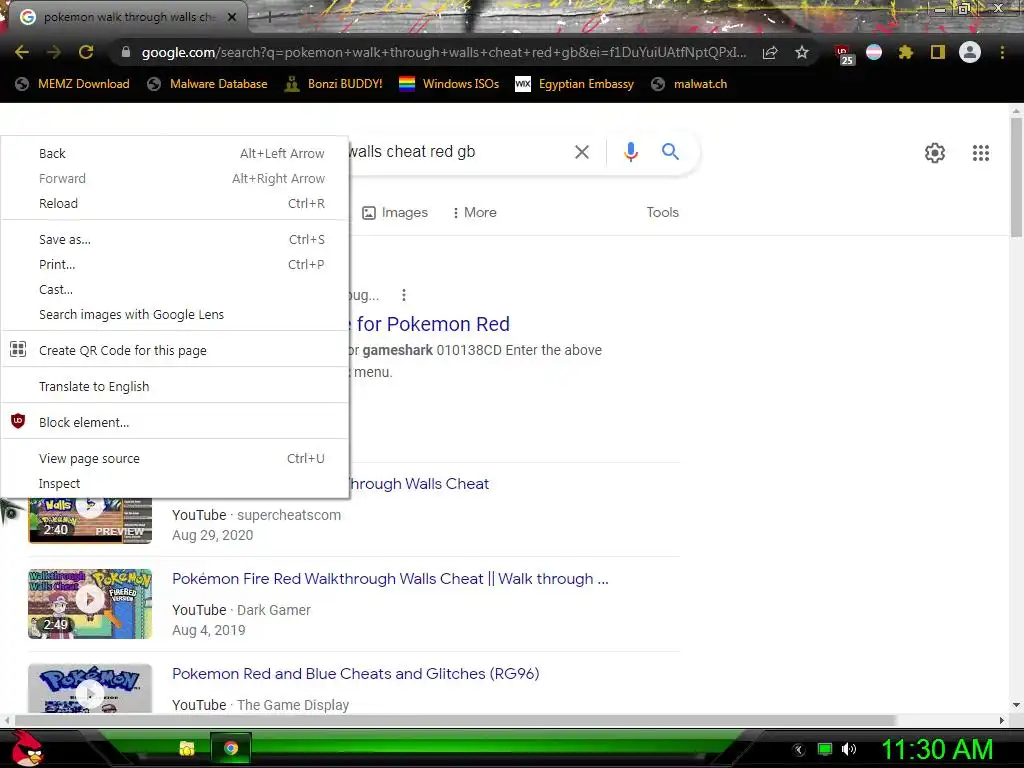Click the blue search magnifier icon
The height and width of the screenshot is (768, 1024).
point(670,152)
